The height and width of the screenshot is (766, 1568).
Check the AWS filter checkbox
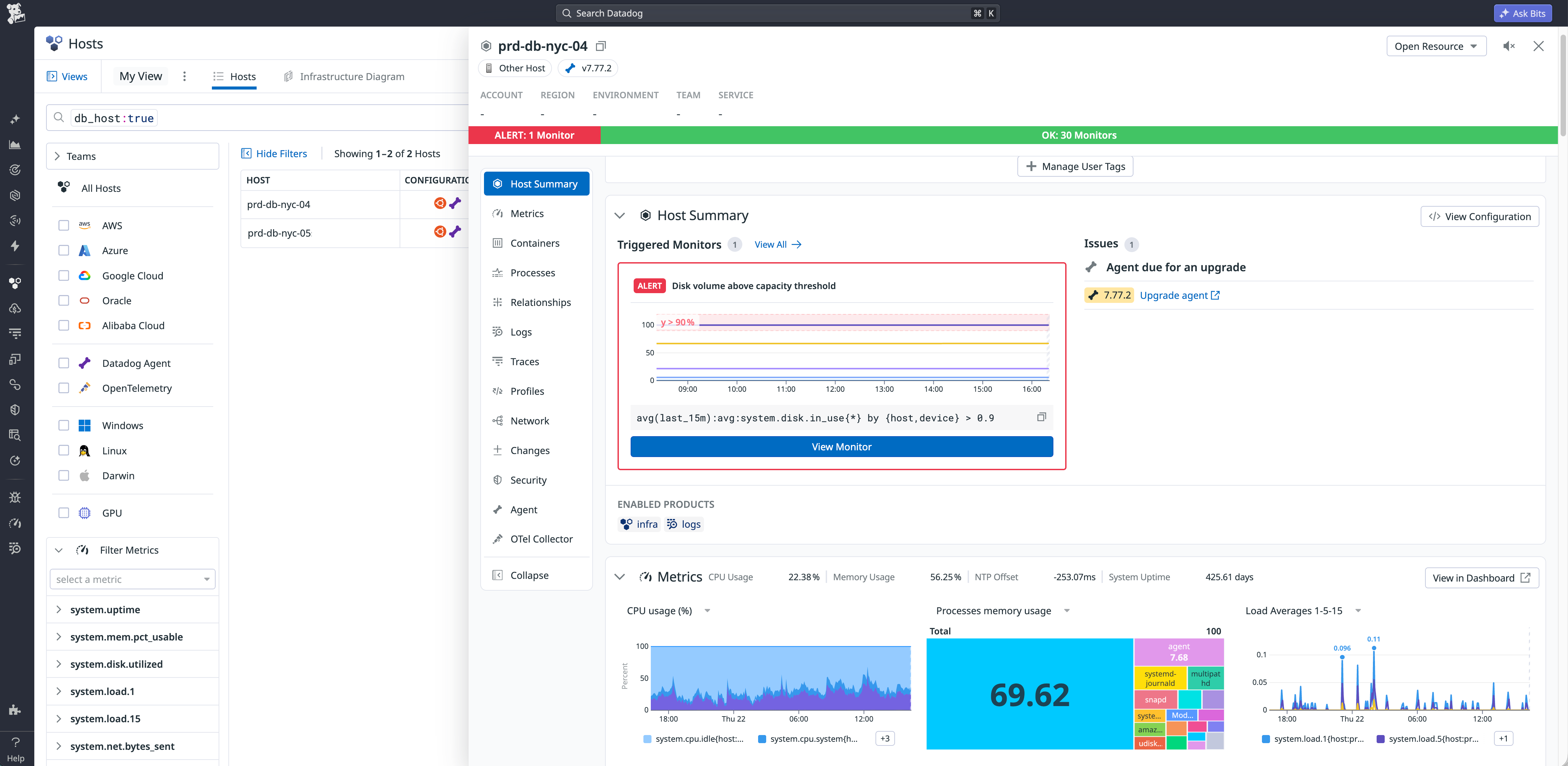tap(64, 225)
